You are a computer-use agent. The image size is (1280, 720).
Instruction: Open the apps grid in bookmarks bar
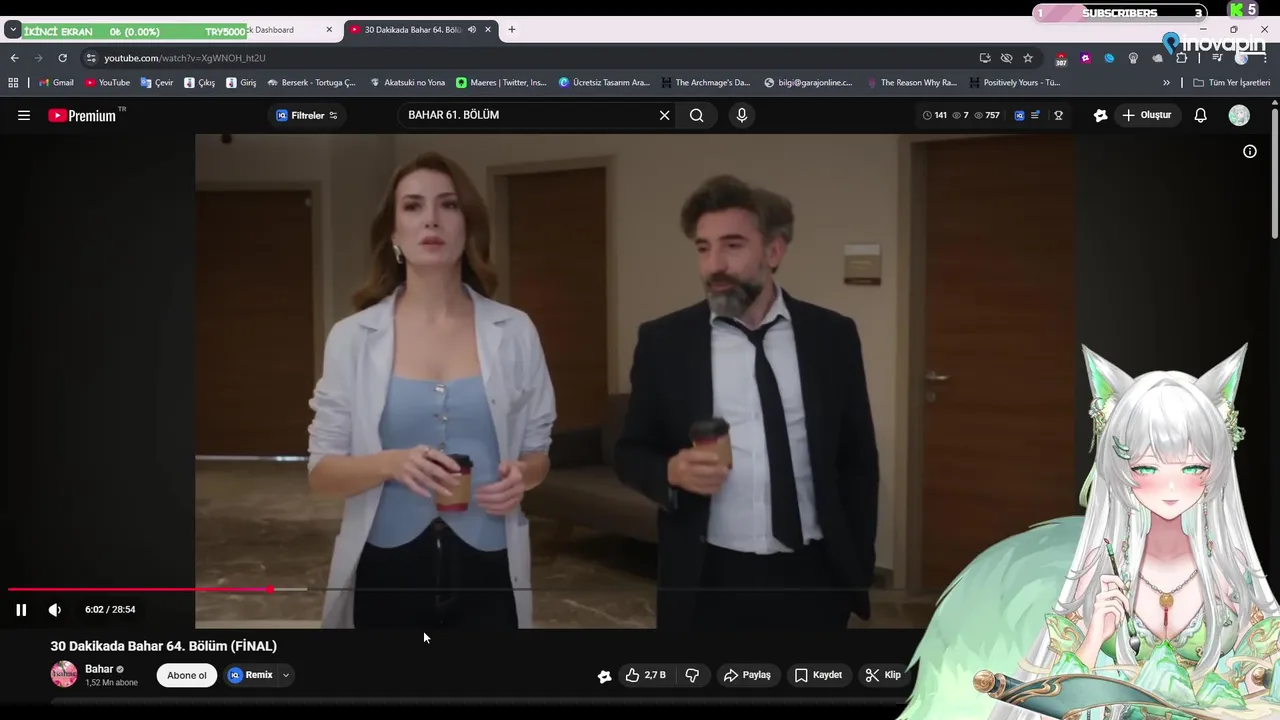[x=14, y=83]
